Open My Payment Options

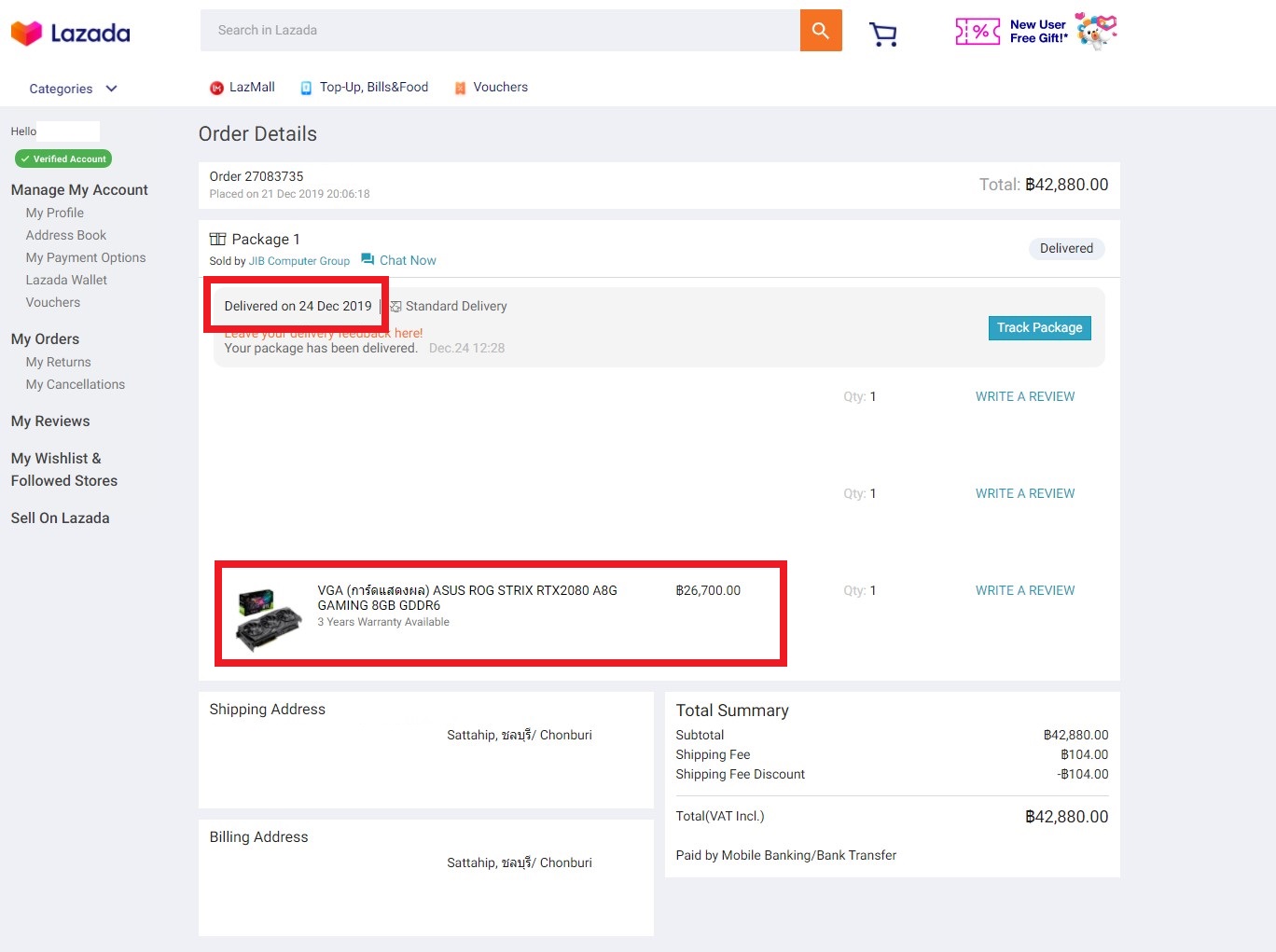tap(86, 257)
